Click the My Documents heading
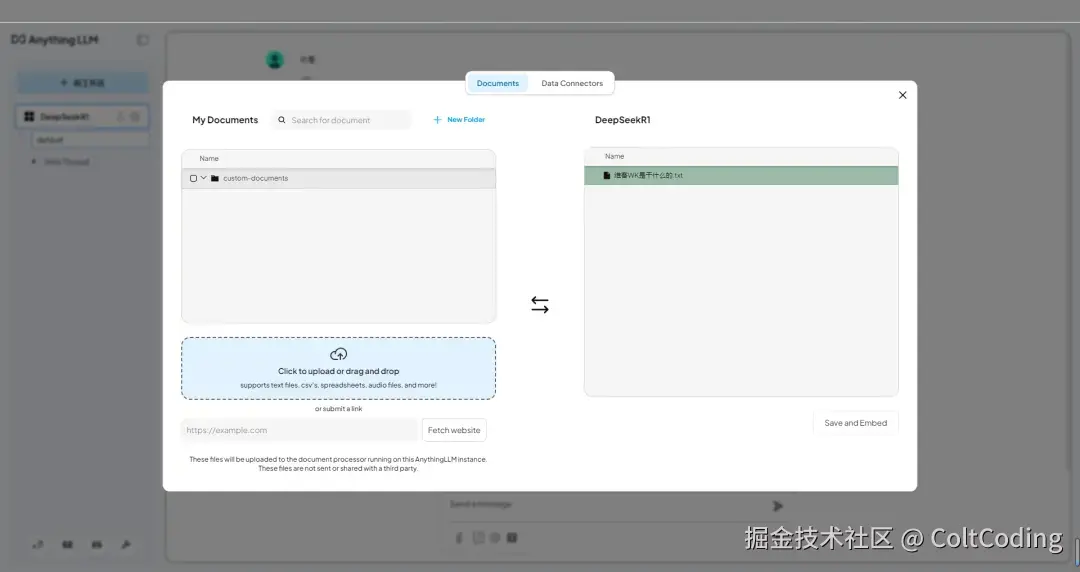This screenshot has width=1080, height=572. pyautogui.click(x=225, y=120)
